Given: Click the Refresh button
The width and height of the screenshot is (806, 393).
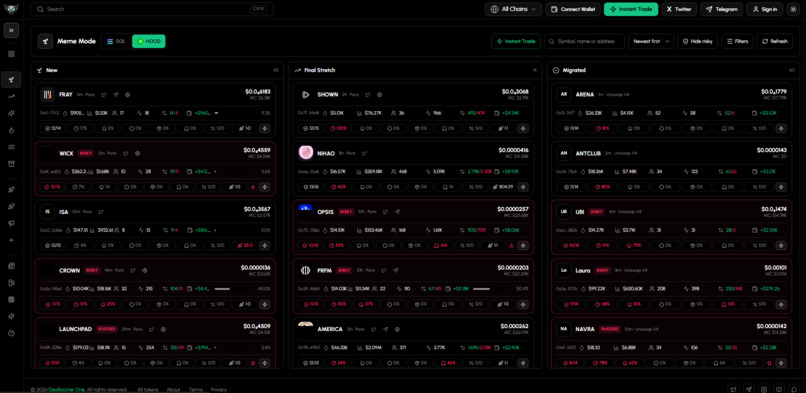Looking at the screenshot, I should [775, 41].
